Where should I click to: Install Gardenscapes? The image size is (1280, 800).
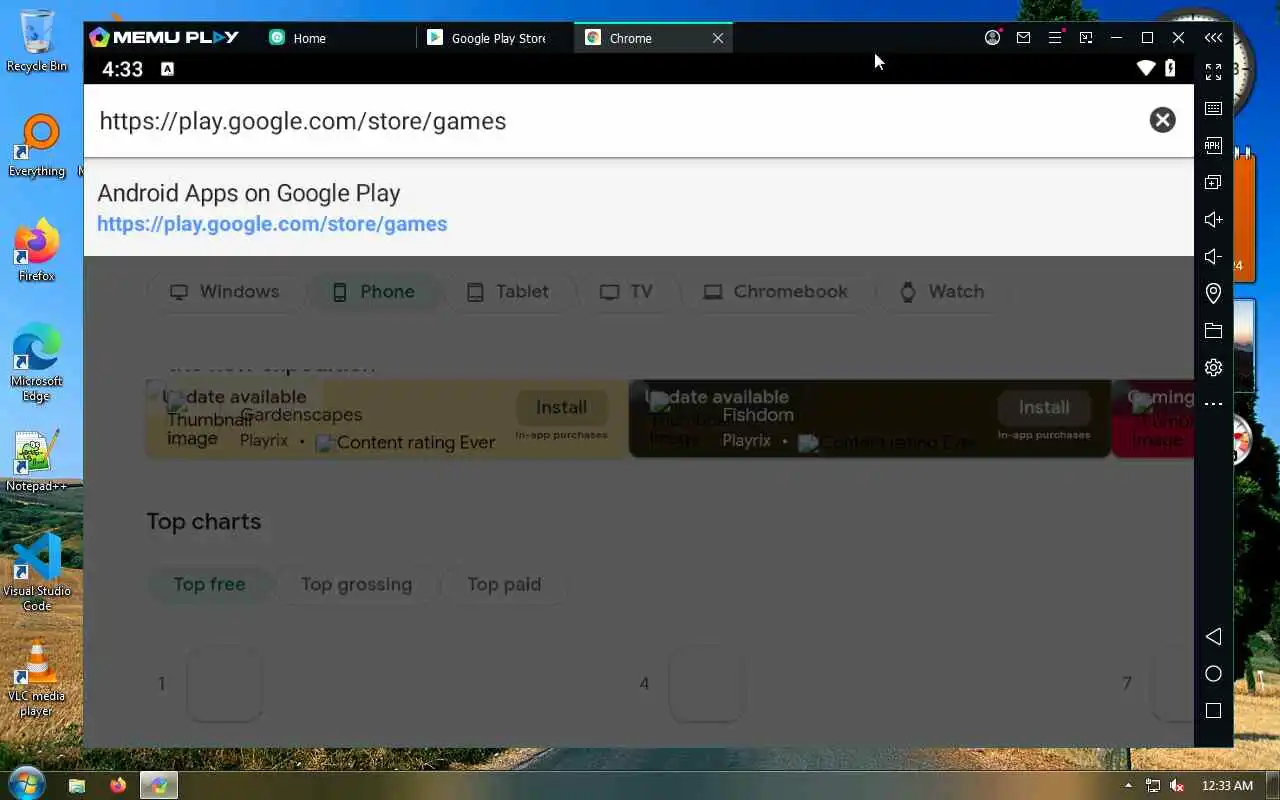point(561,407)
